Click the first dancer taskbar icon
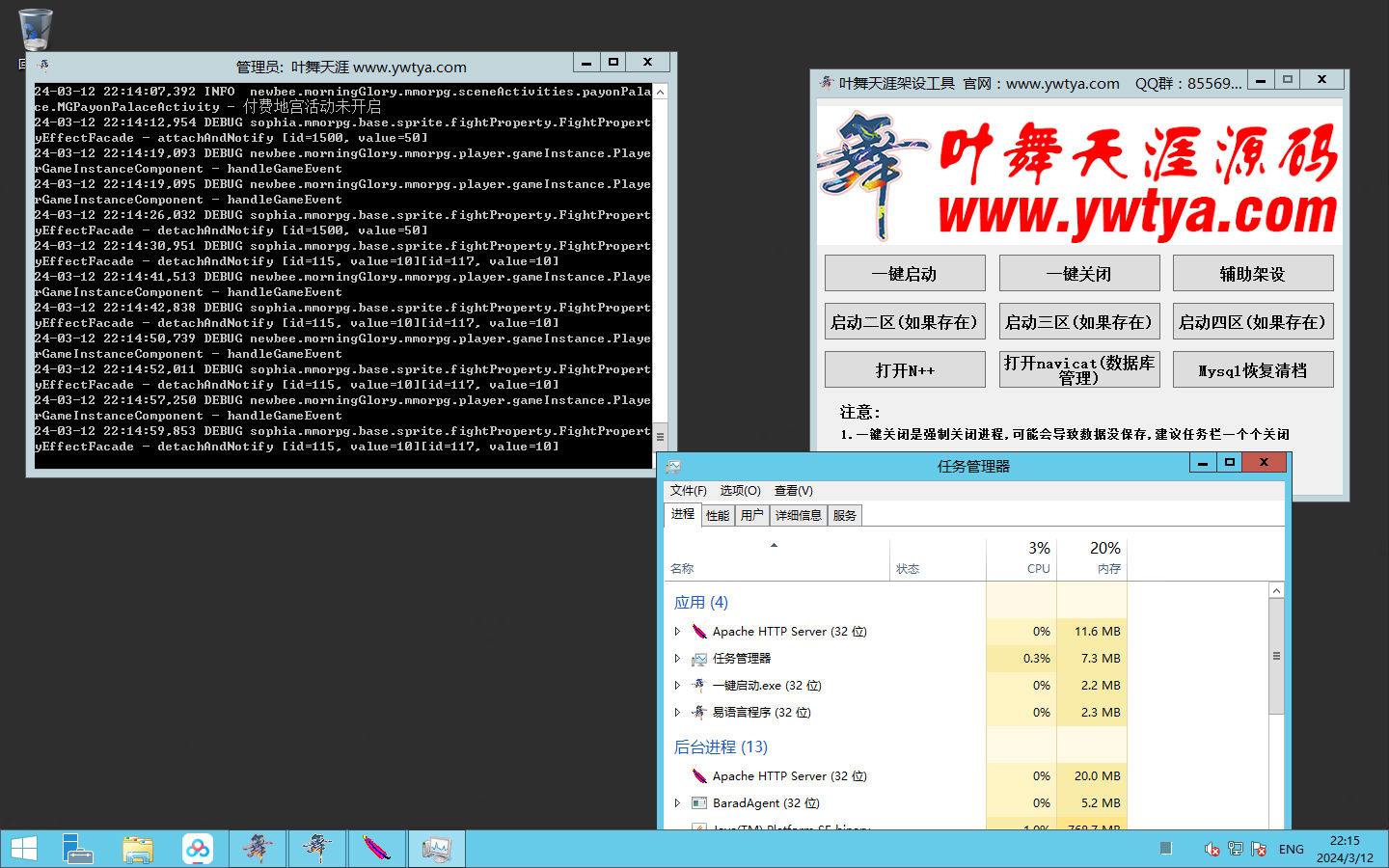The height and width of the screenshot is (868, 1389). click(x=257, y=849)
